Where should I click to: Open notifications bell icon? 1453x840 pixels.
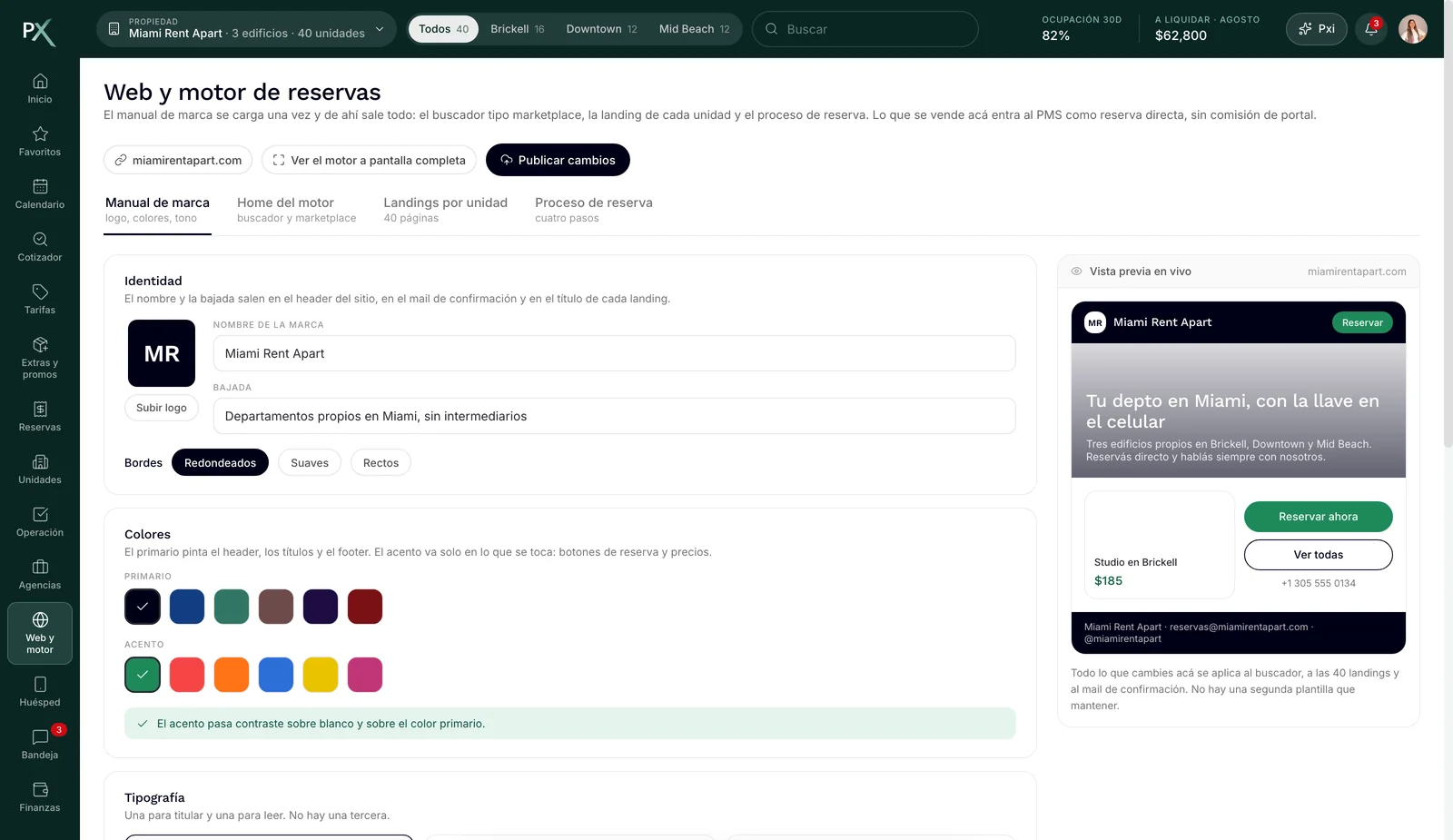[x=1371, y=29]
